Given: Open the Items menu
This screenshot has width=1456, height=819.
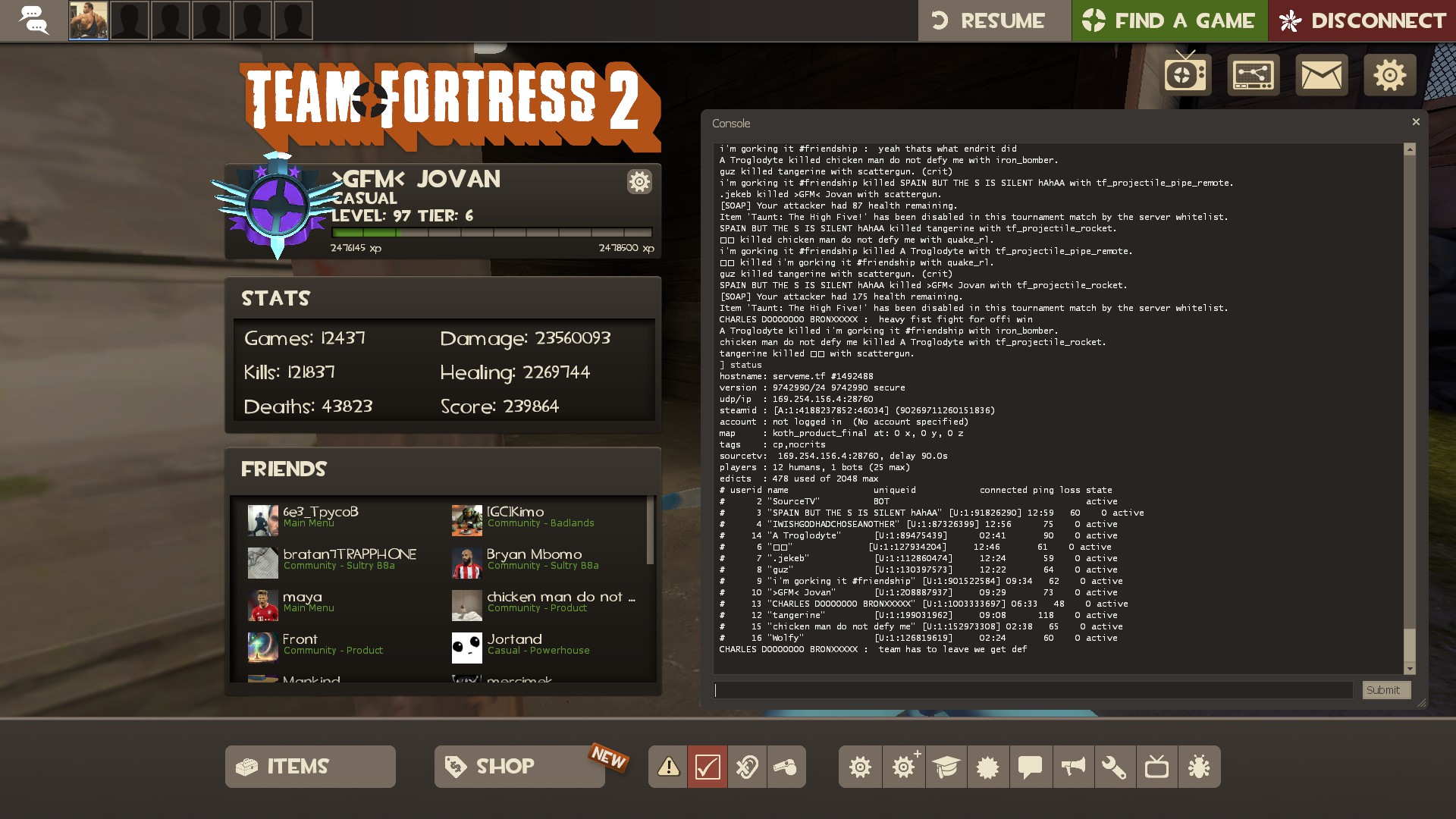Looking at the screenshot, I should point(310,767).
